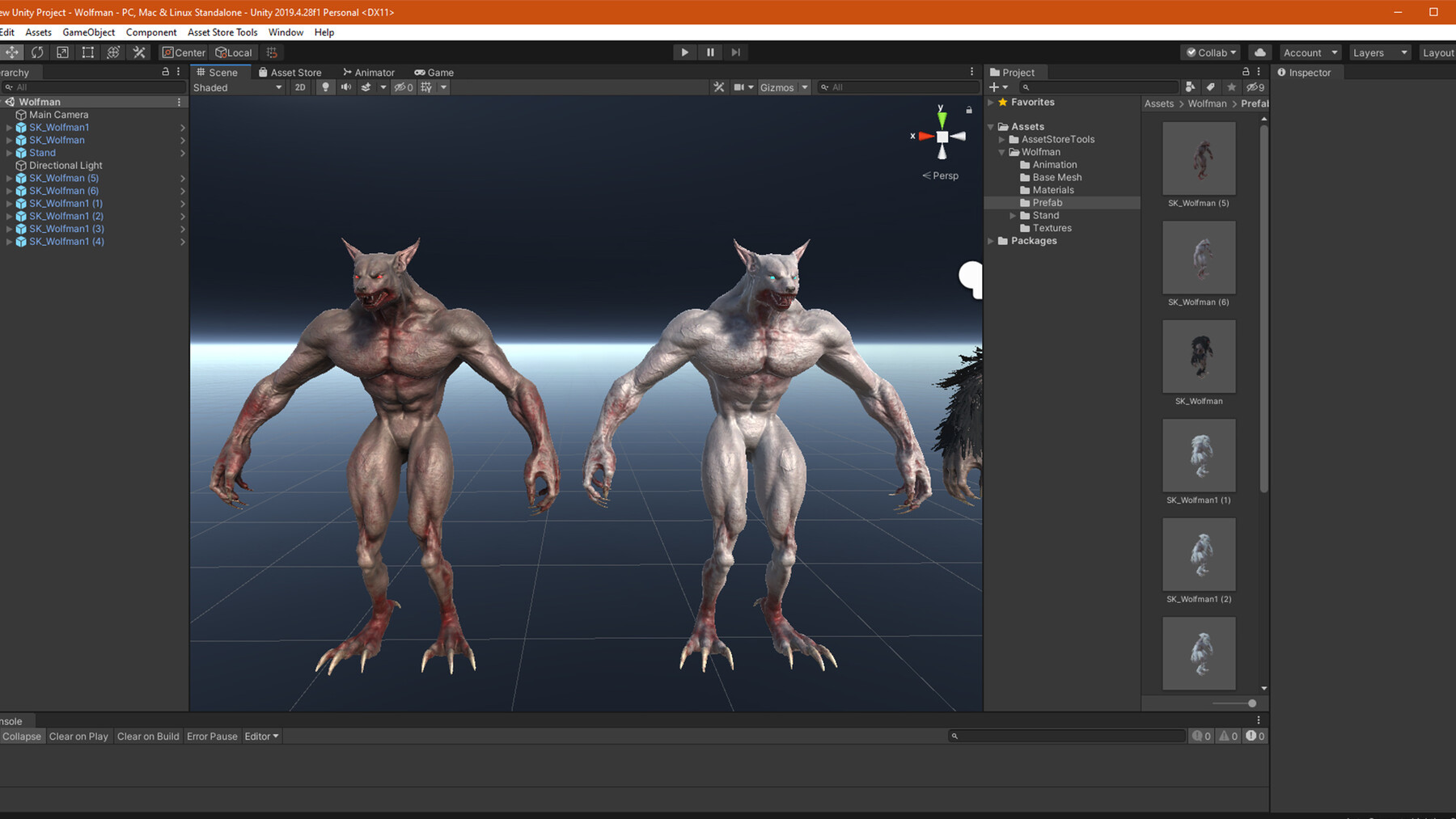Select the combined Transform tool
Image resolution: width=1456 pixels, height=819 pixels.
[113, 53]
